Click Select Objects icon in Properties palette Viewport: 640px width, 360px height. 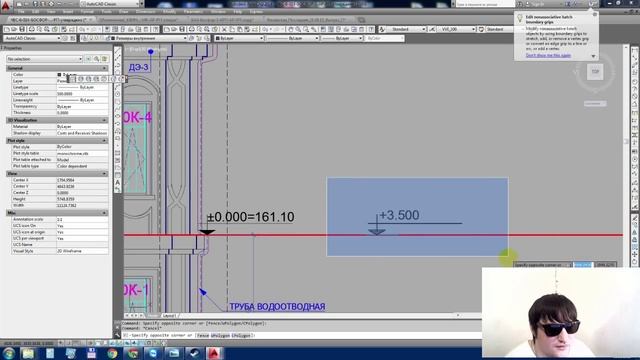[x=96, y=59]
